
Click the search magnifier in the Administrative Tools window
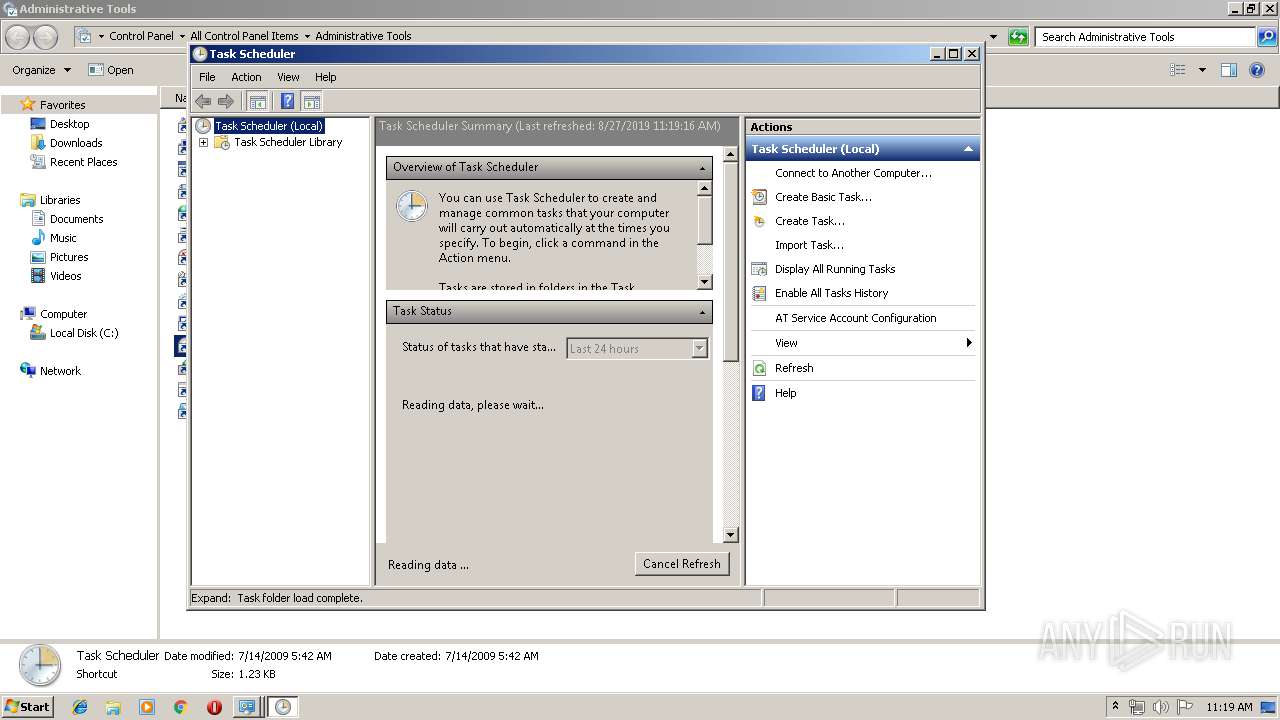coord(1266,37)
